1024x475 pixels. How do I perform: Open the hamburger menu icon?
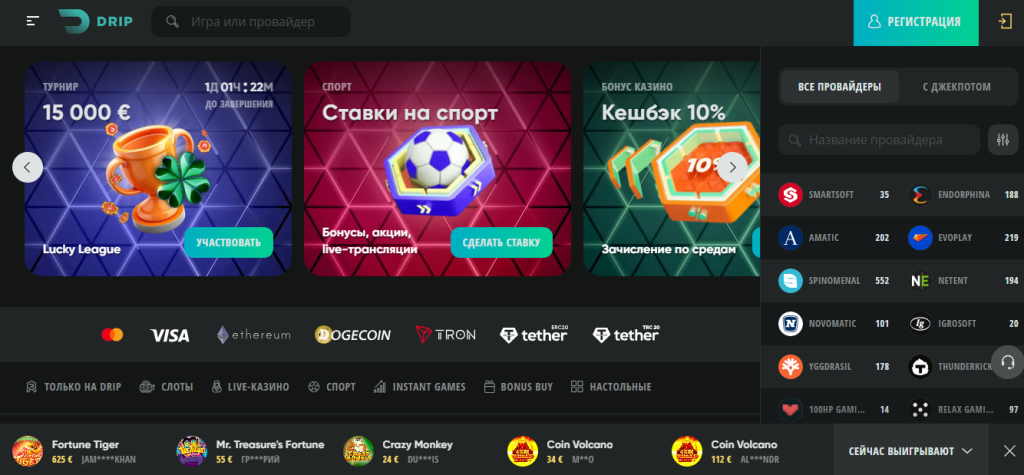click(33, 21)
